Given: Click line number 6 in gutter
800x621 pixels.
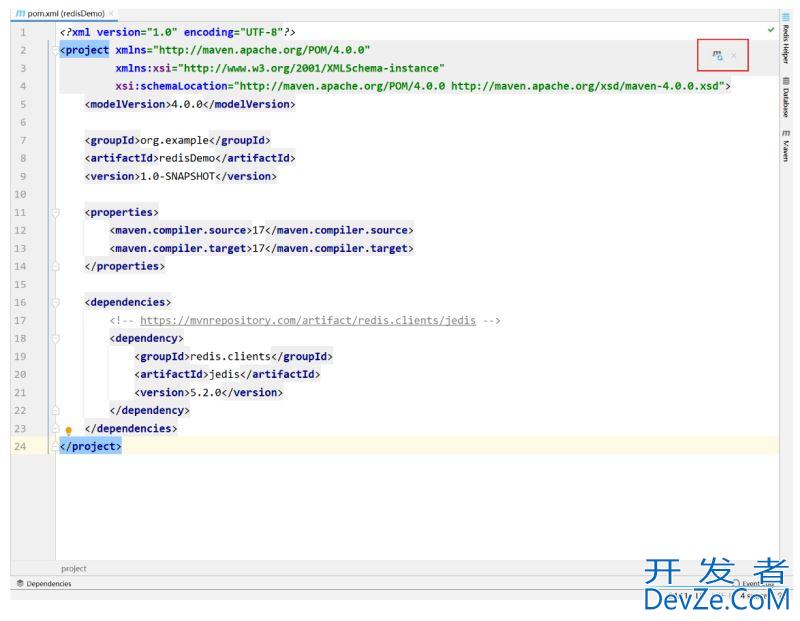Looking at the screenshot, I should click(x=23, y=122).
